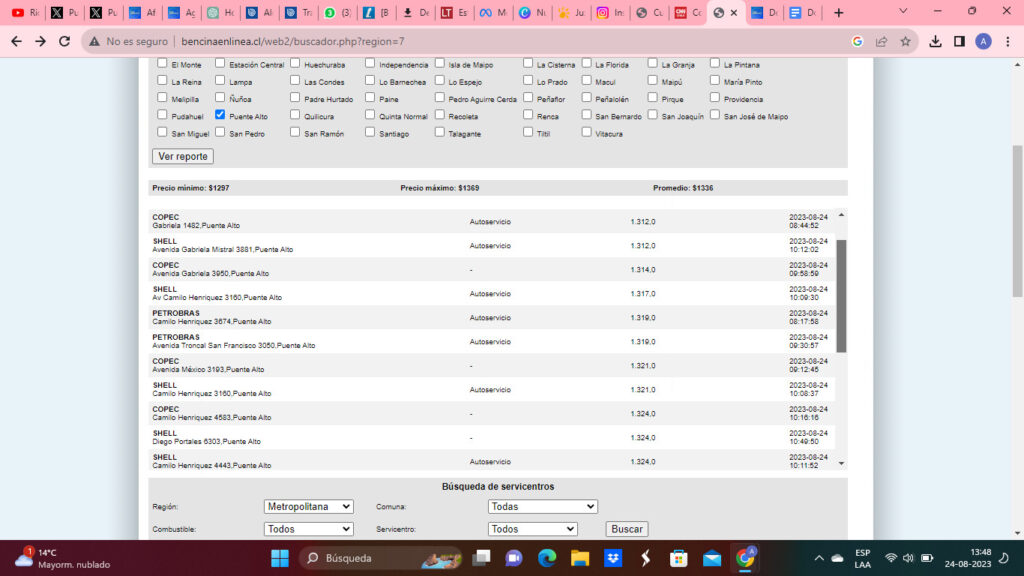This screenshot has height=576, width=1024.
Task: Open Google translate icon in address bar
Action: coord(857,41)
